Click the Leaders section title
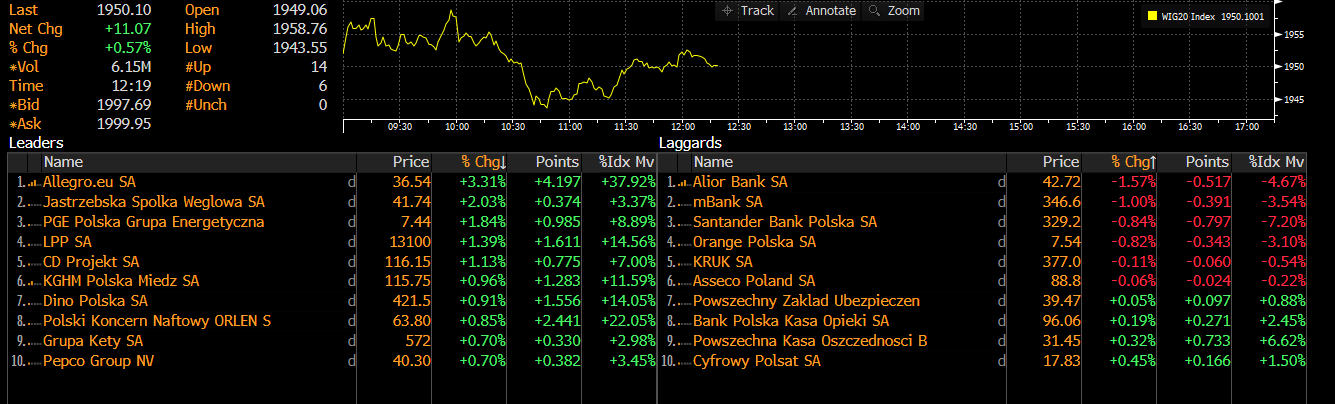The image size is (1335, 404). point(36,144)
